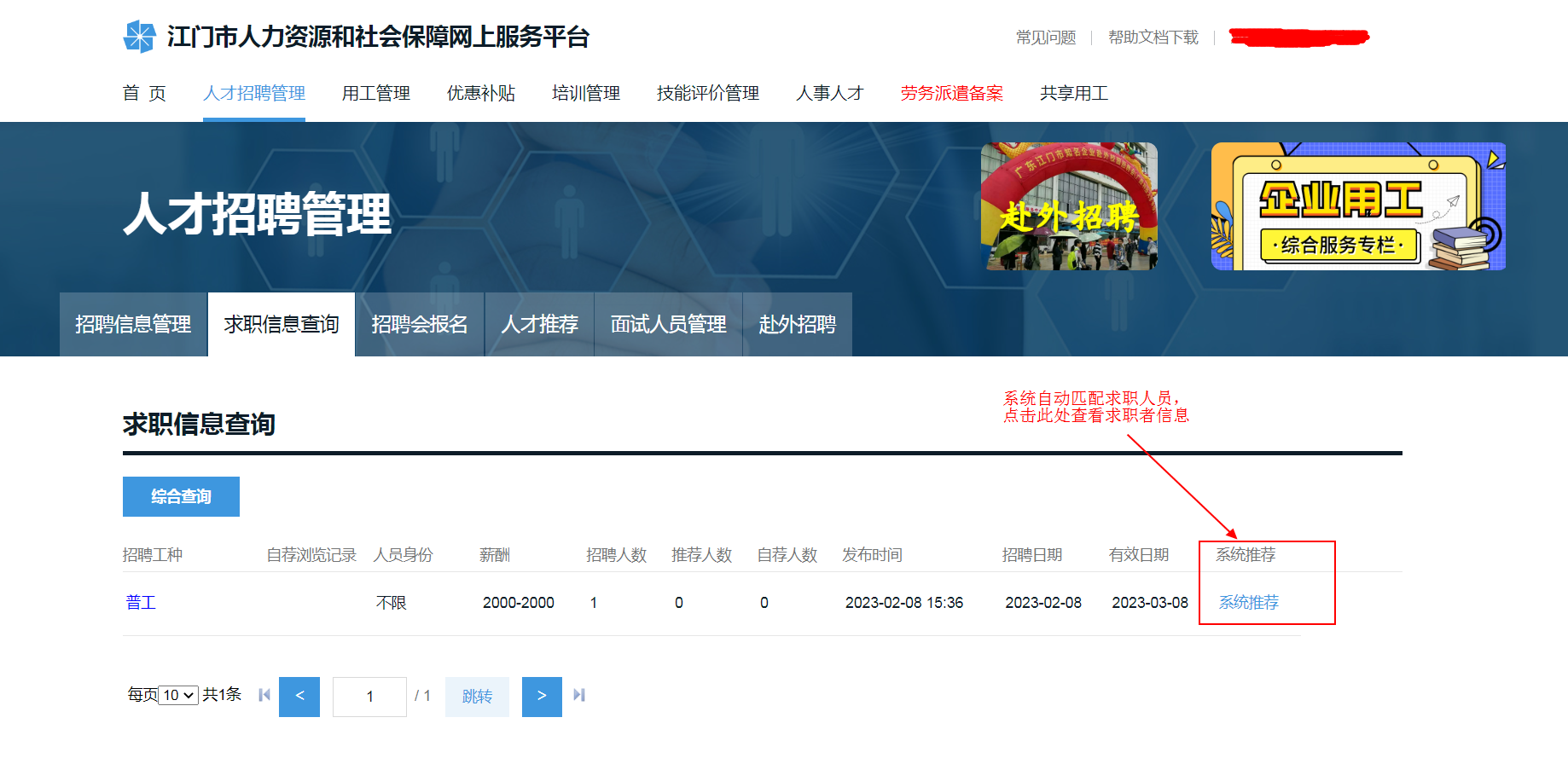Image resolution: width=1568 pixels, height=758 pixels.
Task: Open 用工管理 in the top menu
Action: pyautogui.click(x=375, y=93)
